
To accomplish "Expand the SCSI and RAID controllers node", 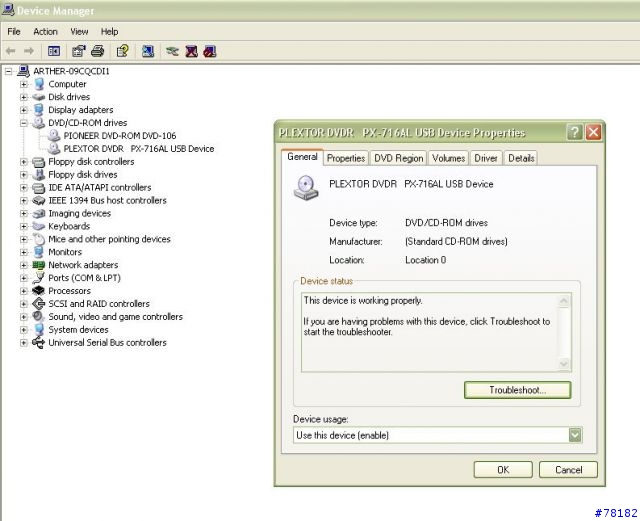I will click(24, 304).
